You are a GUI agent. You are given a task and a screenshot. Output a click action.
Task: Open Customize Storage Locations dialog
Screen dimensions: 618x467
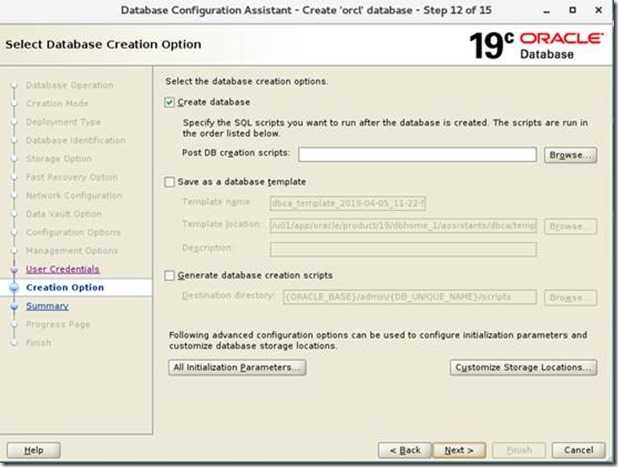coord(523,367)
